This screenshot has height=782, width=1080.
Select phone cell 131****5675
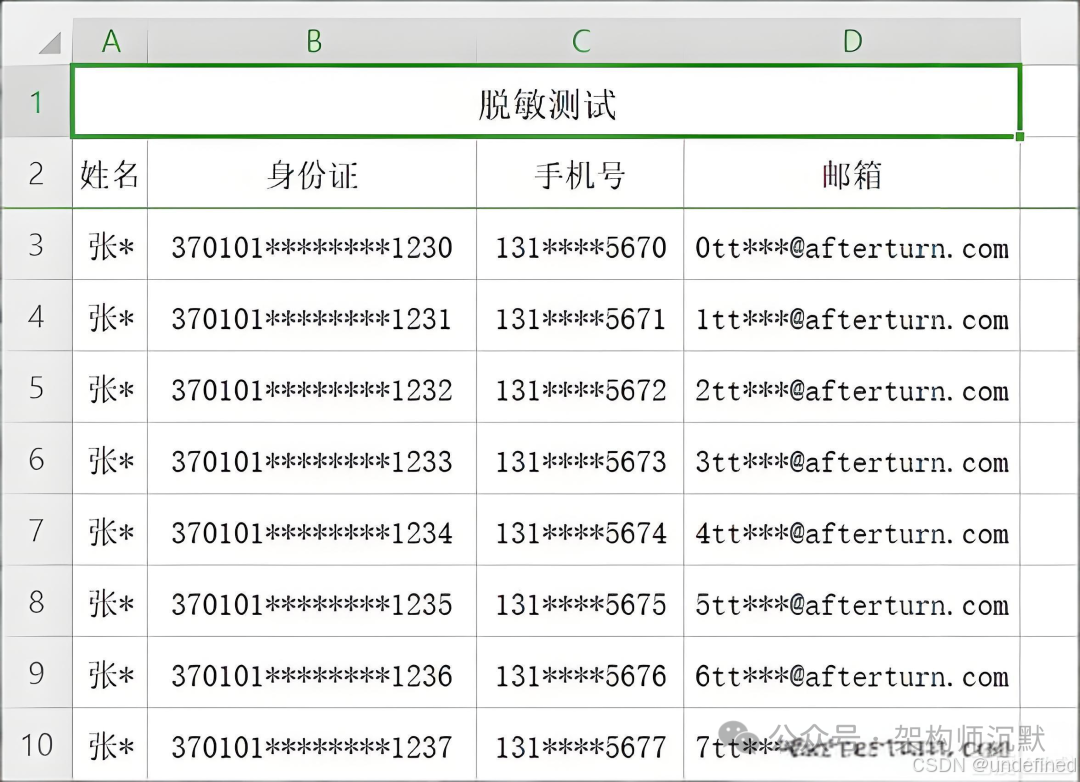coord(580,602)
